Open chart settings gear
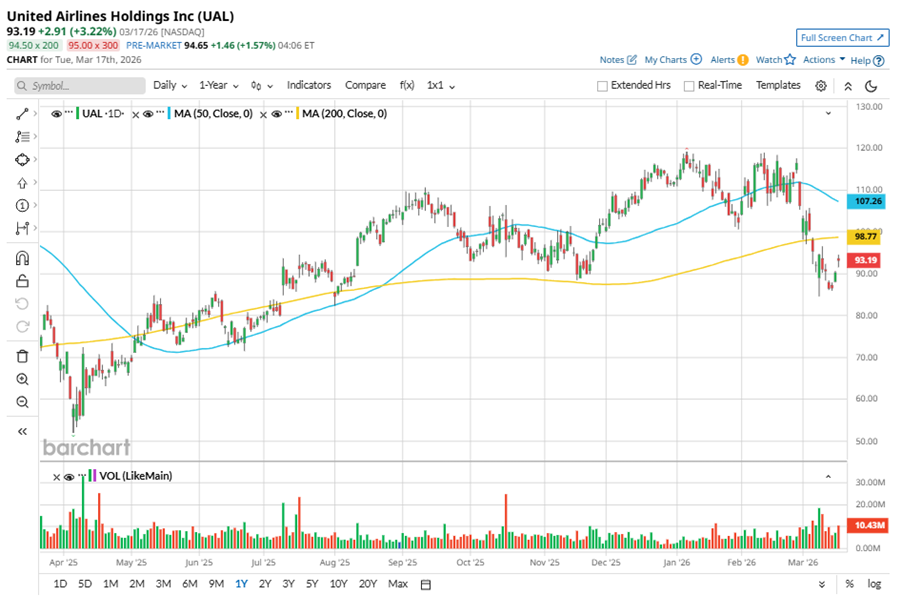The width and height of the screenshot is (902, 596). tap(820, 86)
